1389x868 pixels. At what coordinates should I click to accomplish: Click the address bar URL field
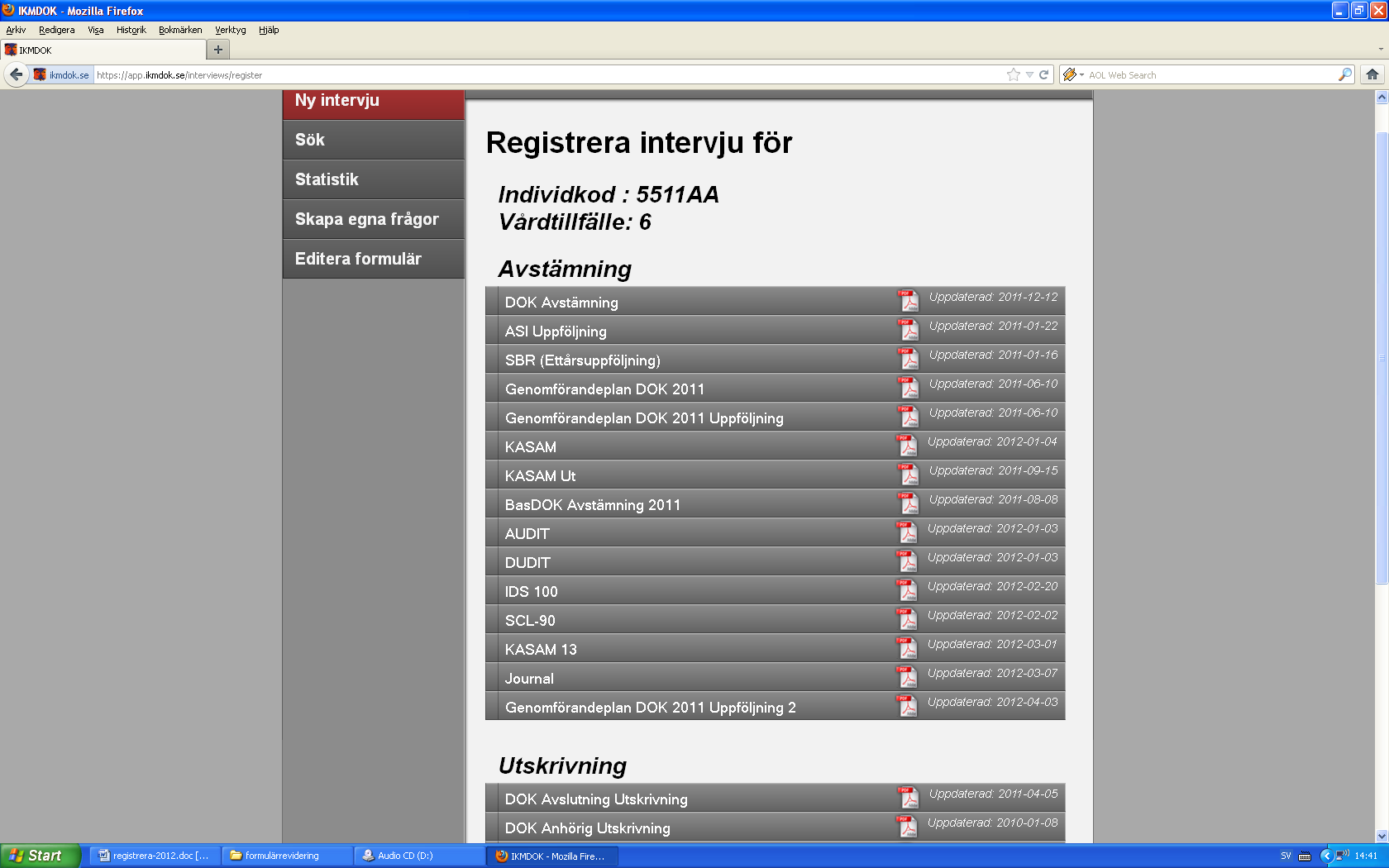click(x=546, y=74)
